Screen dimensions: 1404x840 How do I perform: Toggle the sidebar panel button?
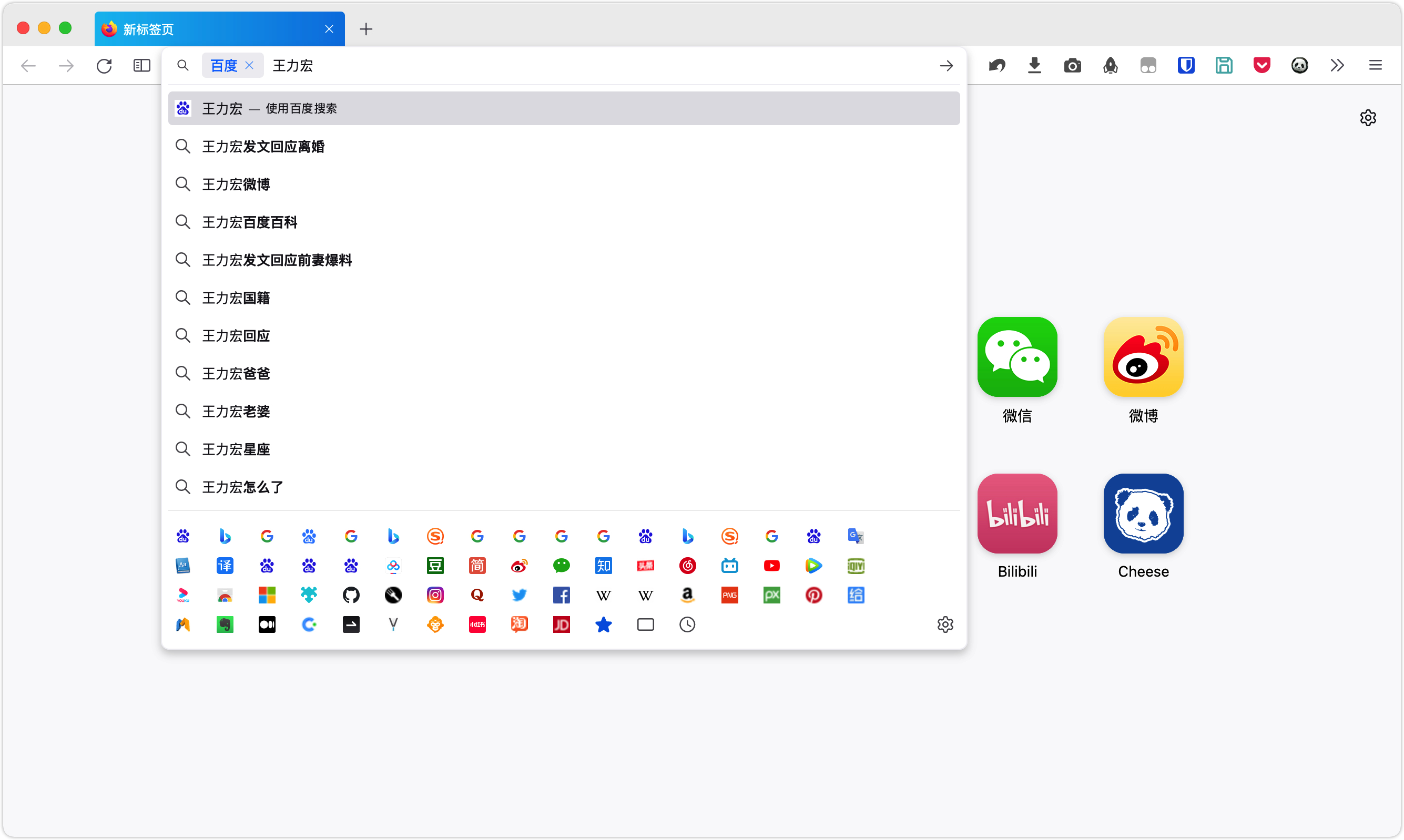click(x=141, y=66)
